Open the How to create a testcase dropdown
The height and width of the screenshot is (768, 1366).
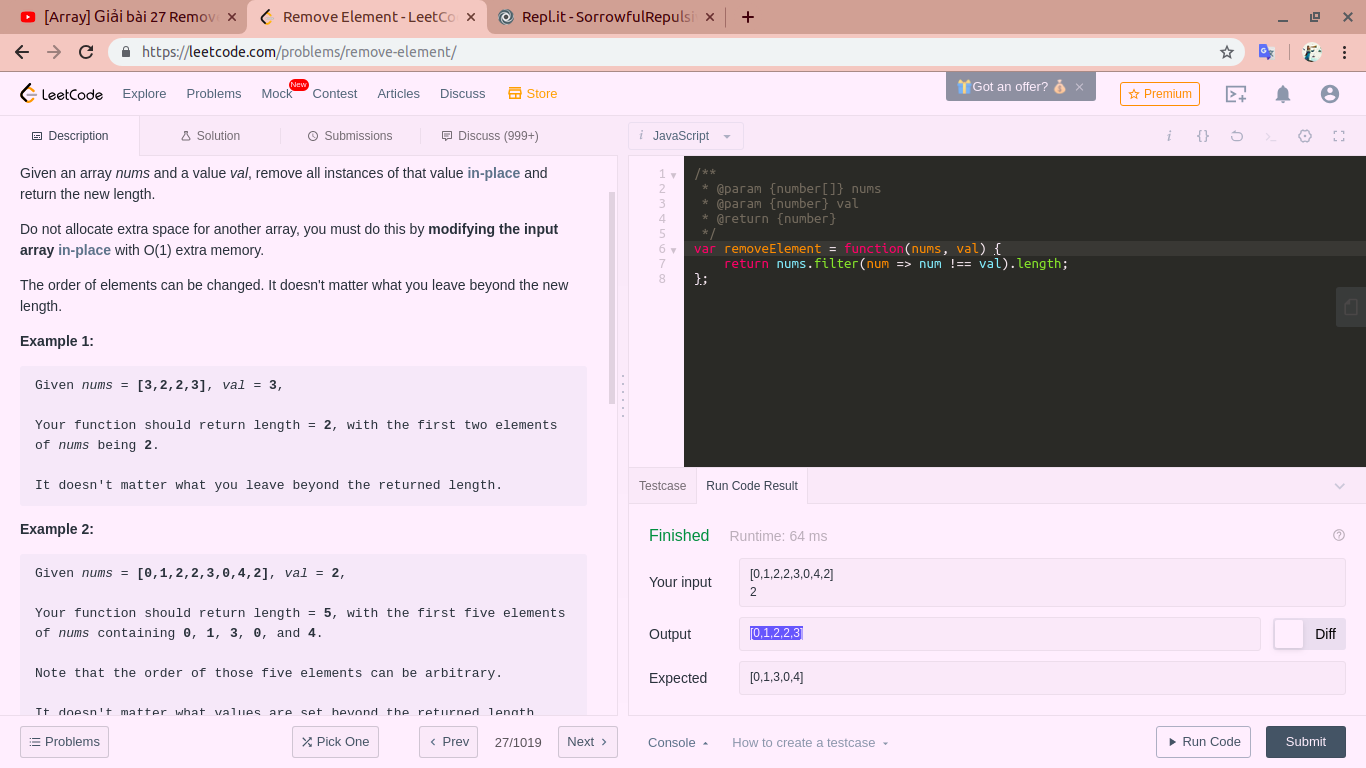(810, 742)
